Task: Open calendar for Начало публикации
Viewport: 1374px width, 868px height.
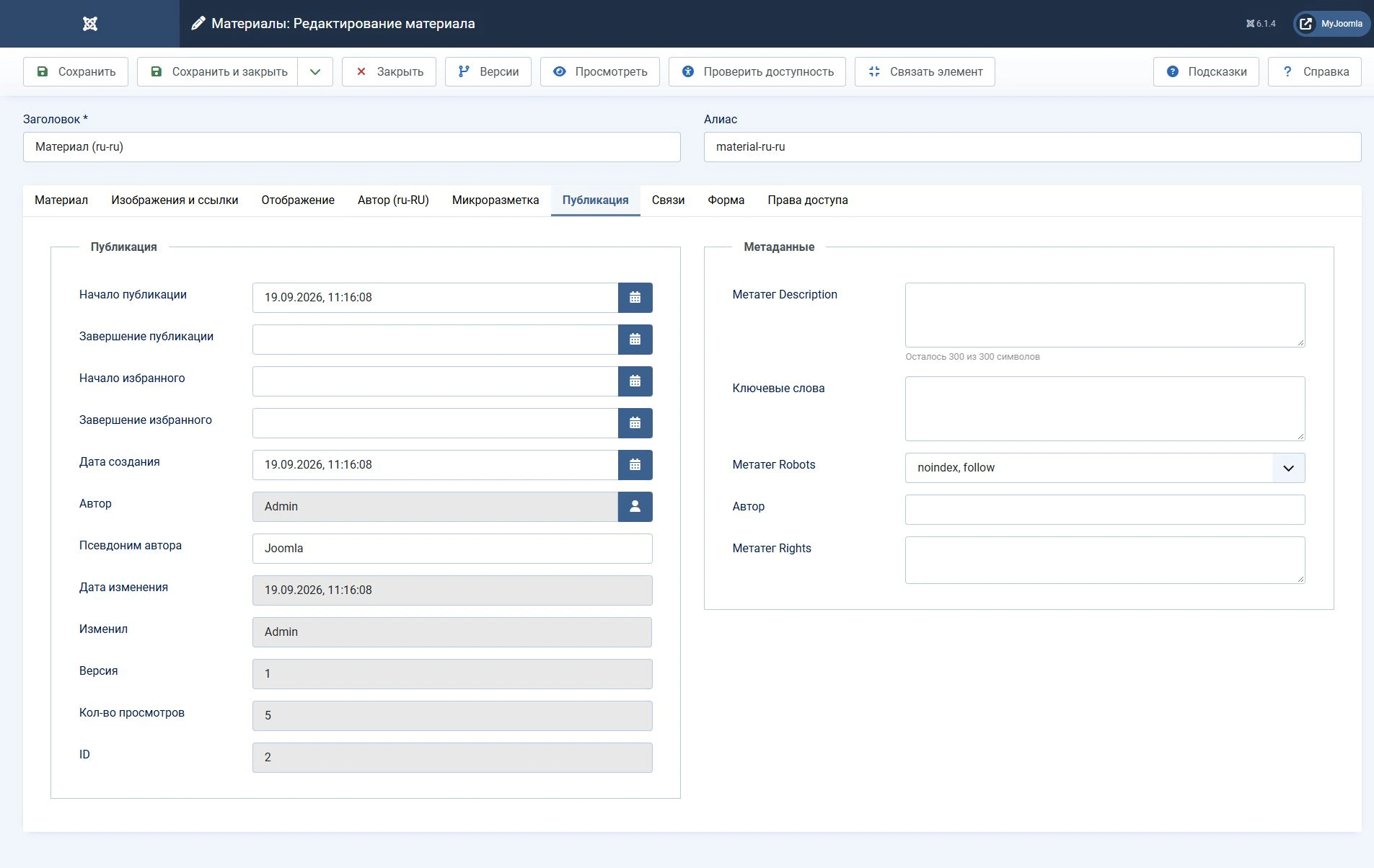Action: pos(635,298)
